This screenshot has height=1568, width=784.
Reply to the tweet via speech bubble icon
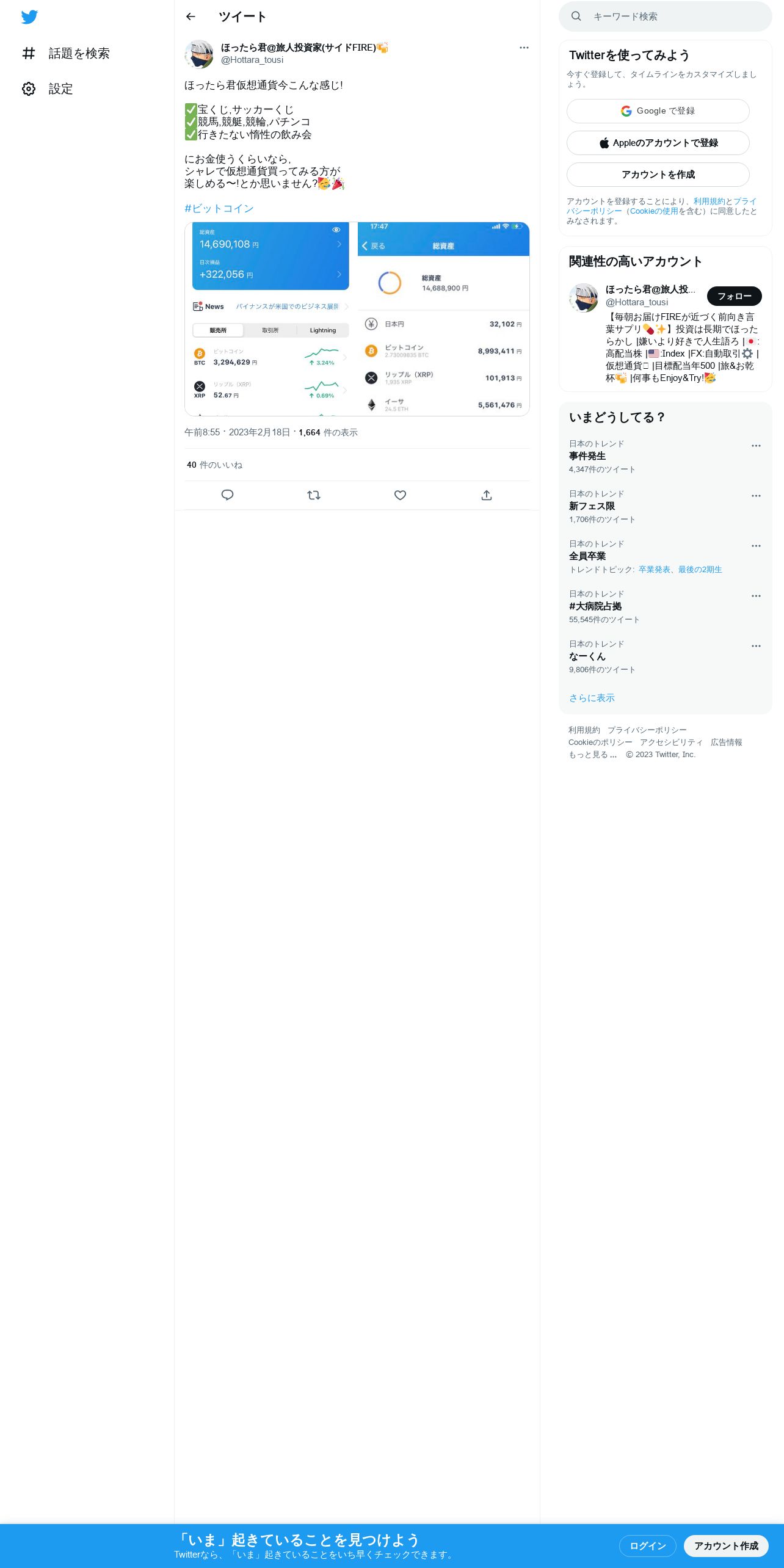(227, 495)
